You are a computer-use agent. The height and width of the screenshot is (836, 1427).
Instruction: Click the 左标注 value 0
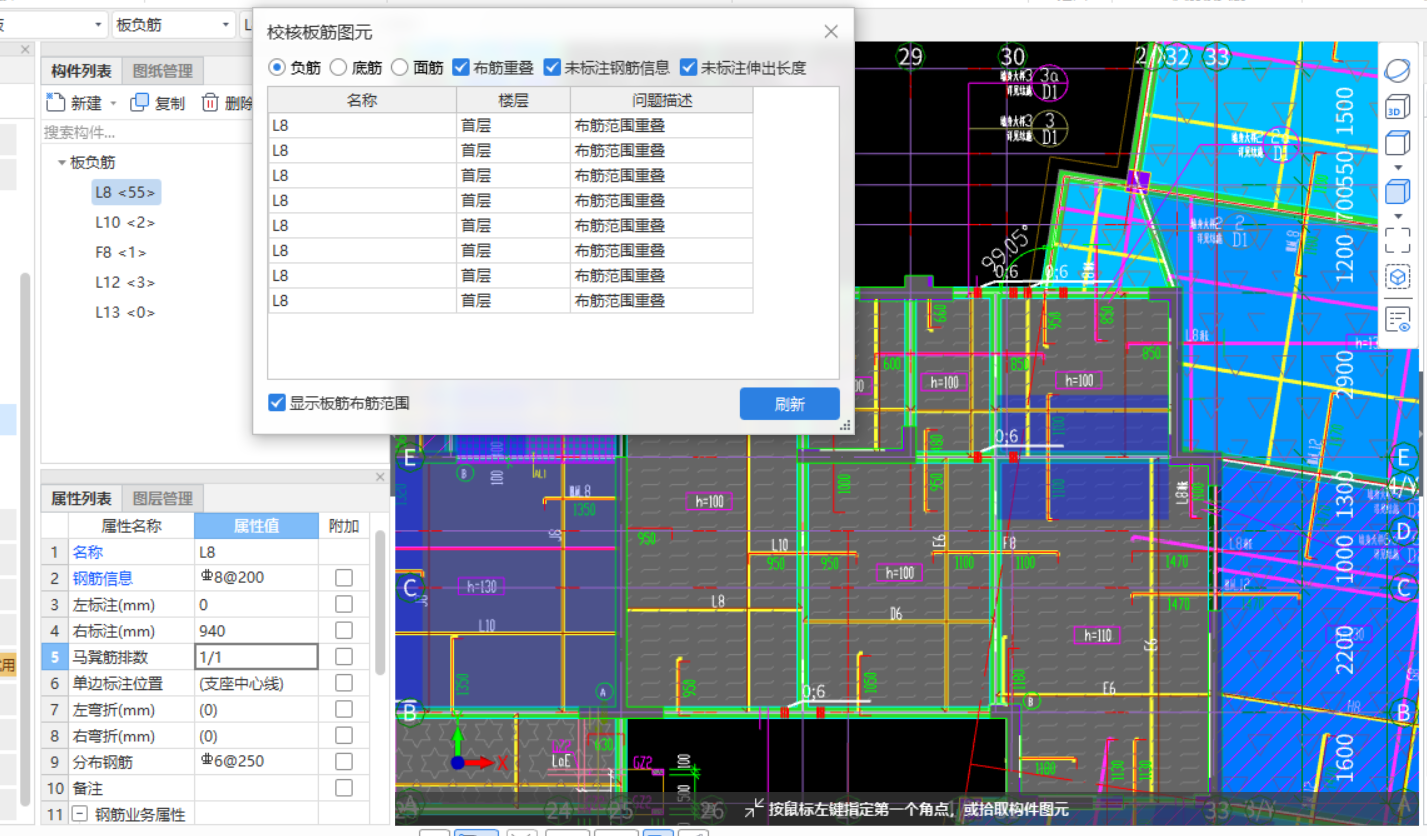pos(256,604)
